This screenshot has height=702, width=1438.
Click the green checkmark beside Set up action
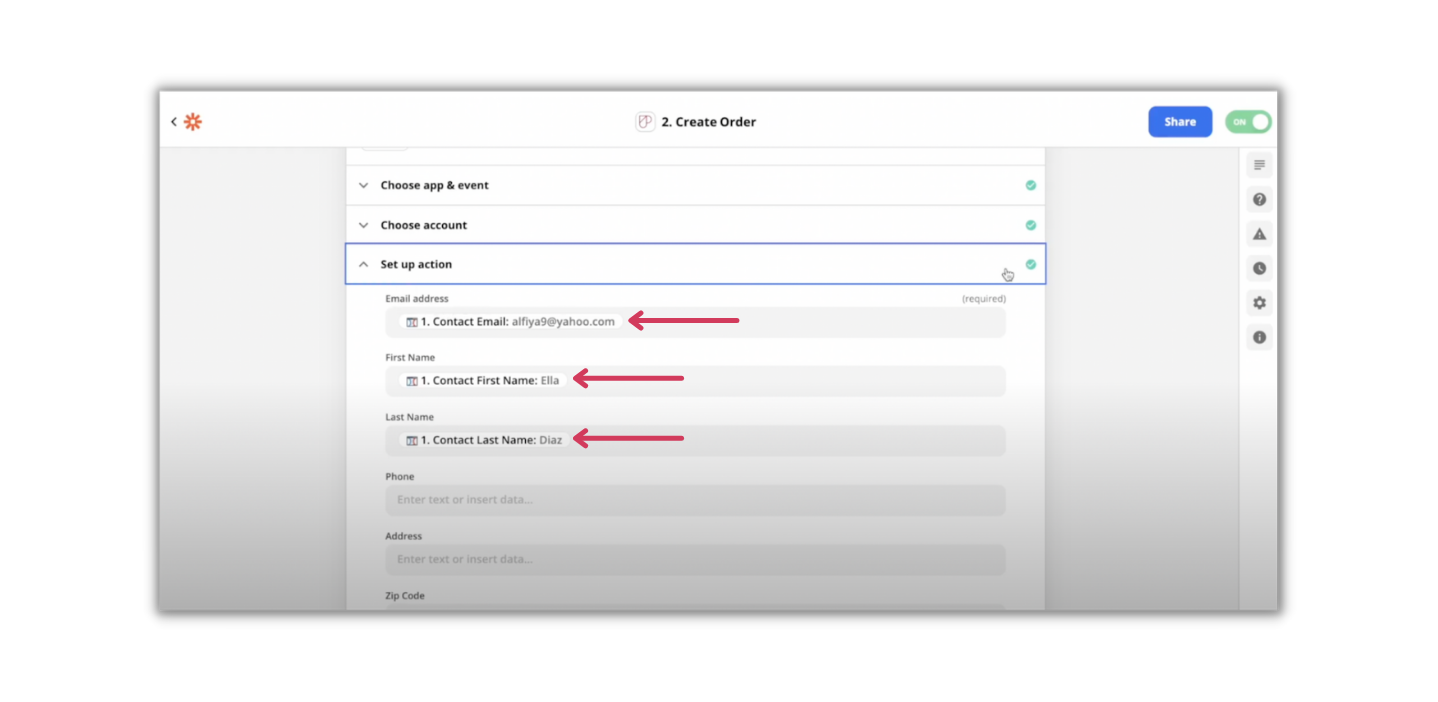coord(1030,264)
